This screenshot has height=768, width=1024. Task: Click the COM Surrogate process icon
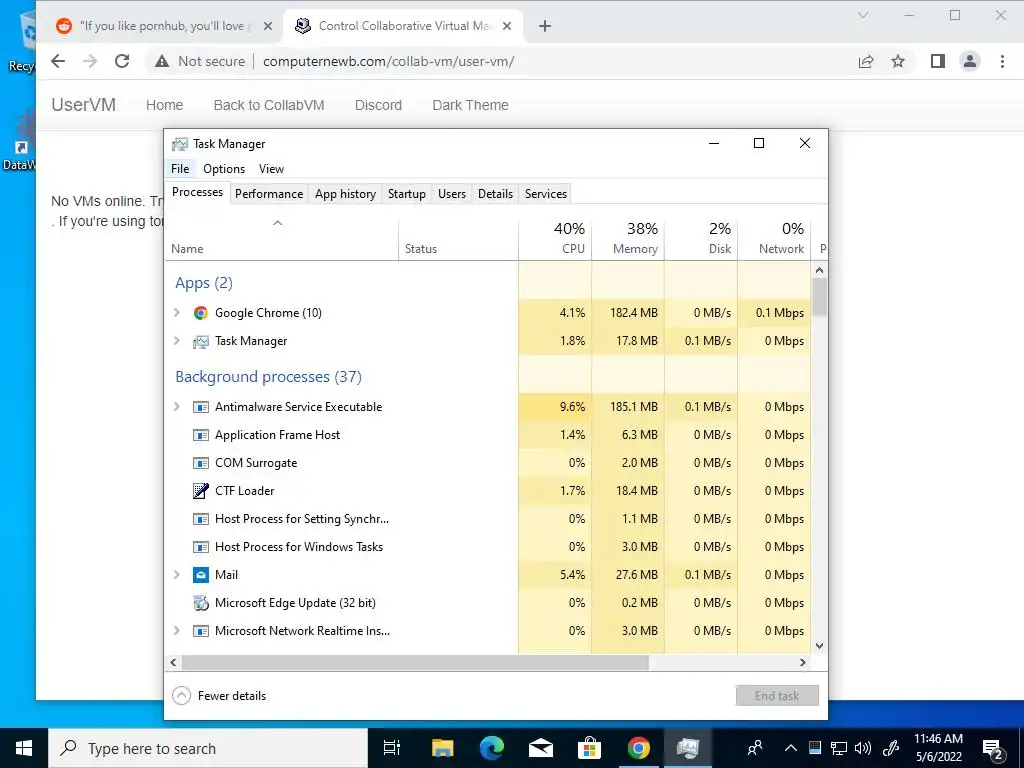(x=200, y=463)
